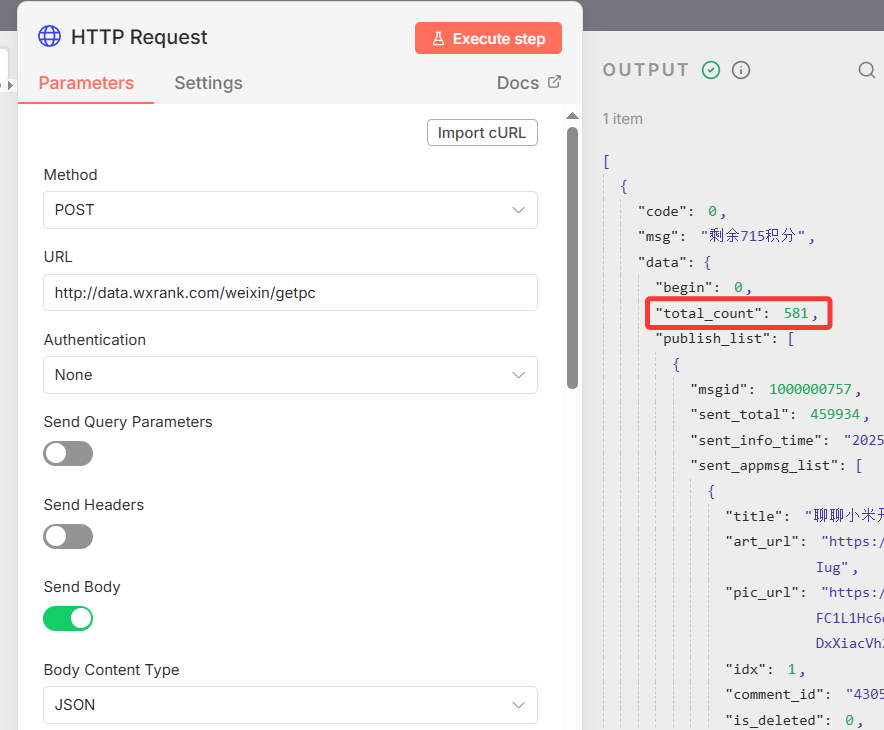Image resolution: width=884 pixels, height=730 pixels.
Task: Click the HTTP Request globe icon
Action: [49, 37]
